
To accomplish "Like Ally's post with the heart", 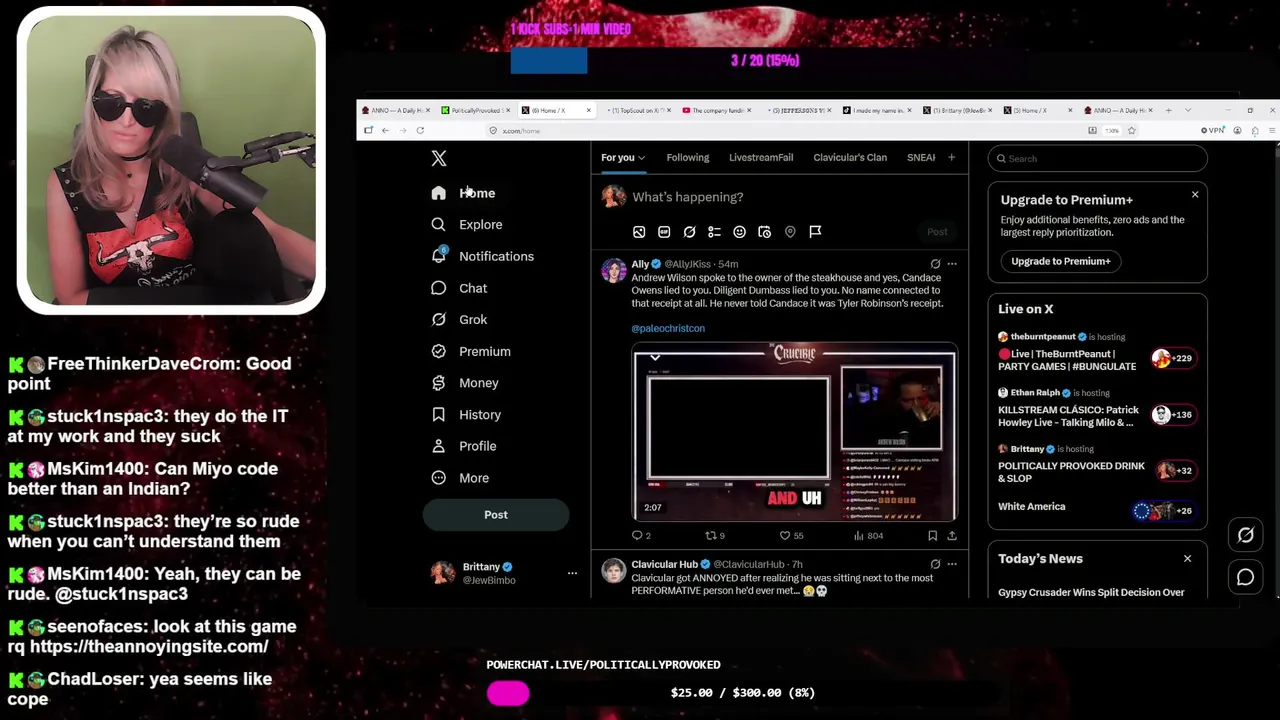I will 791,536.
